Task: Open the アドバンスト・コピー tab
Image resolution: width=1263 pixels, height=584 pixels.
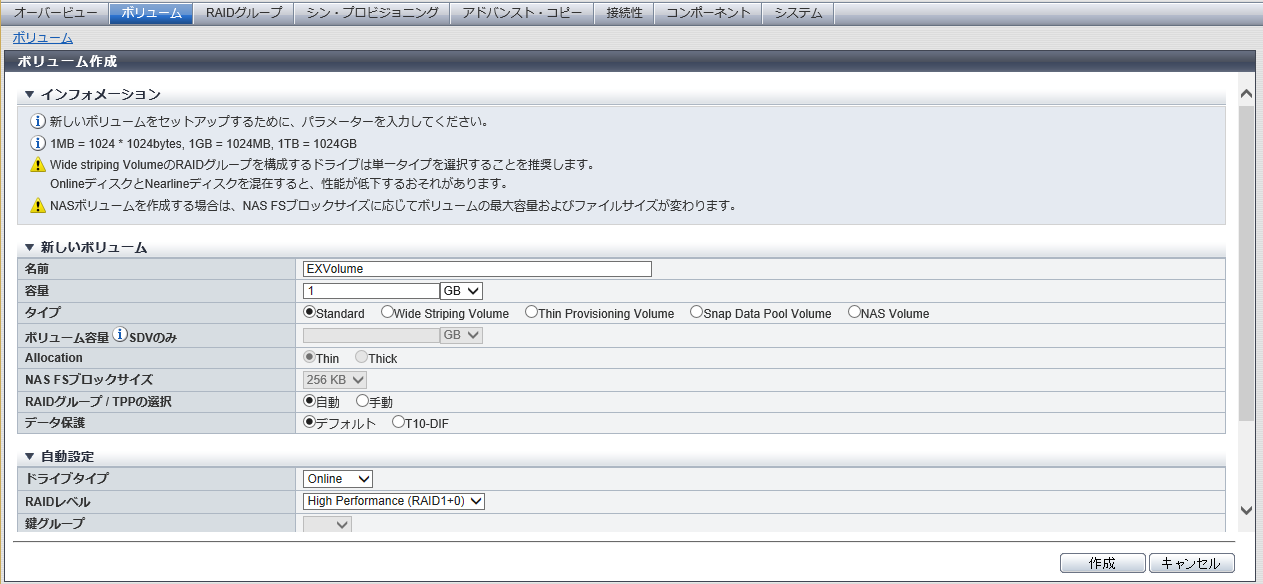Action: click(521, 13)
